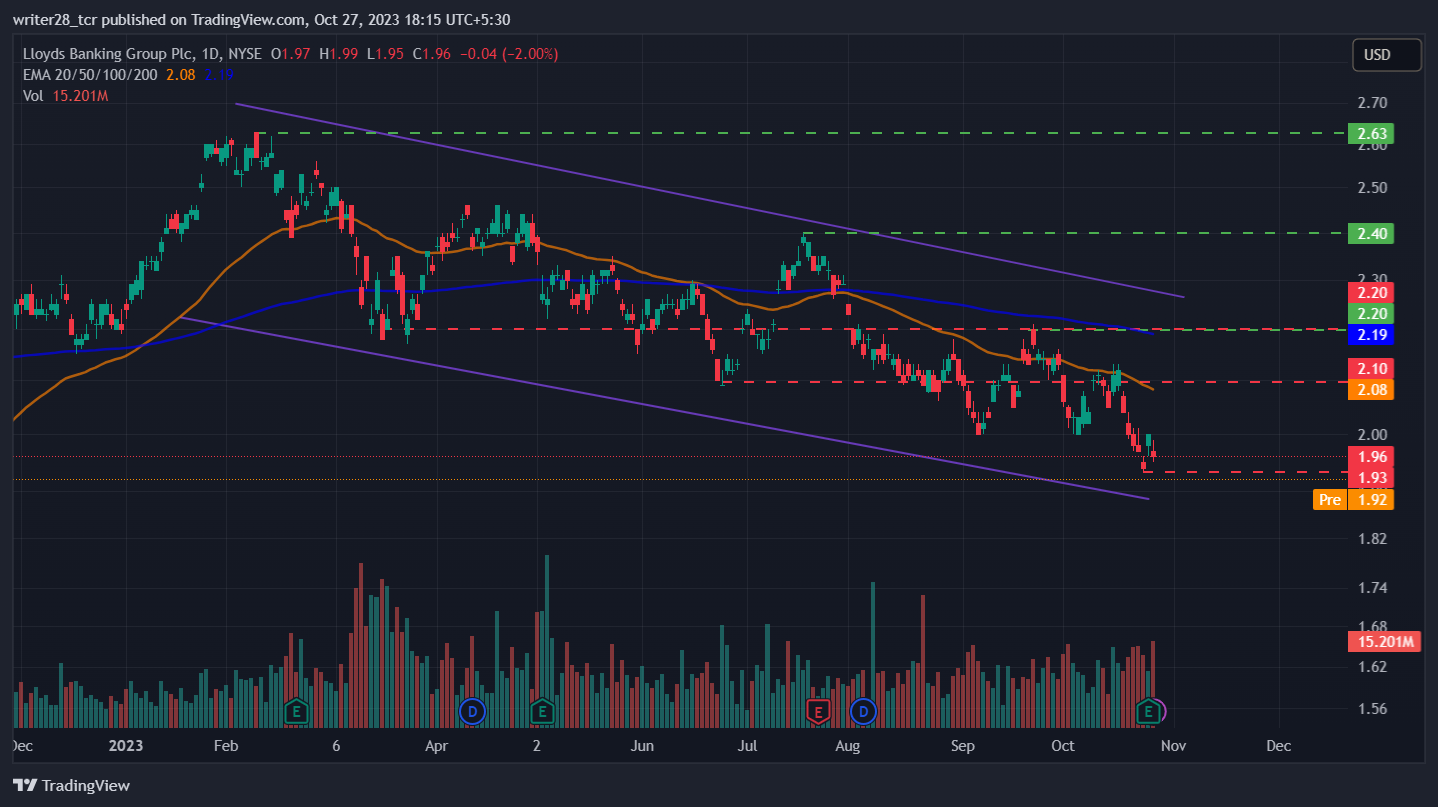Click the H1.99 high value in legend
Viewport: 1438px width, 807px height.
click(x=339, y=54)
